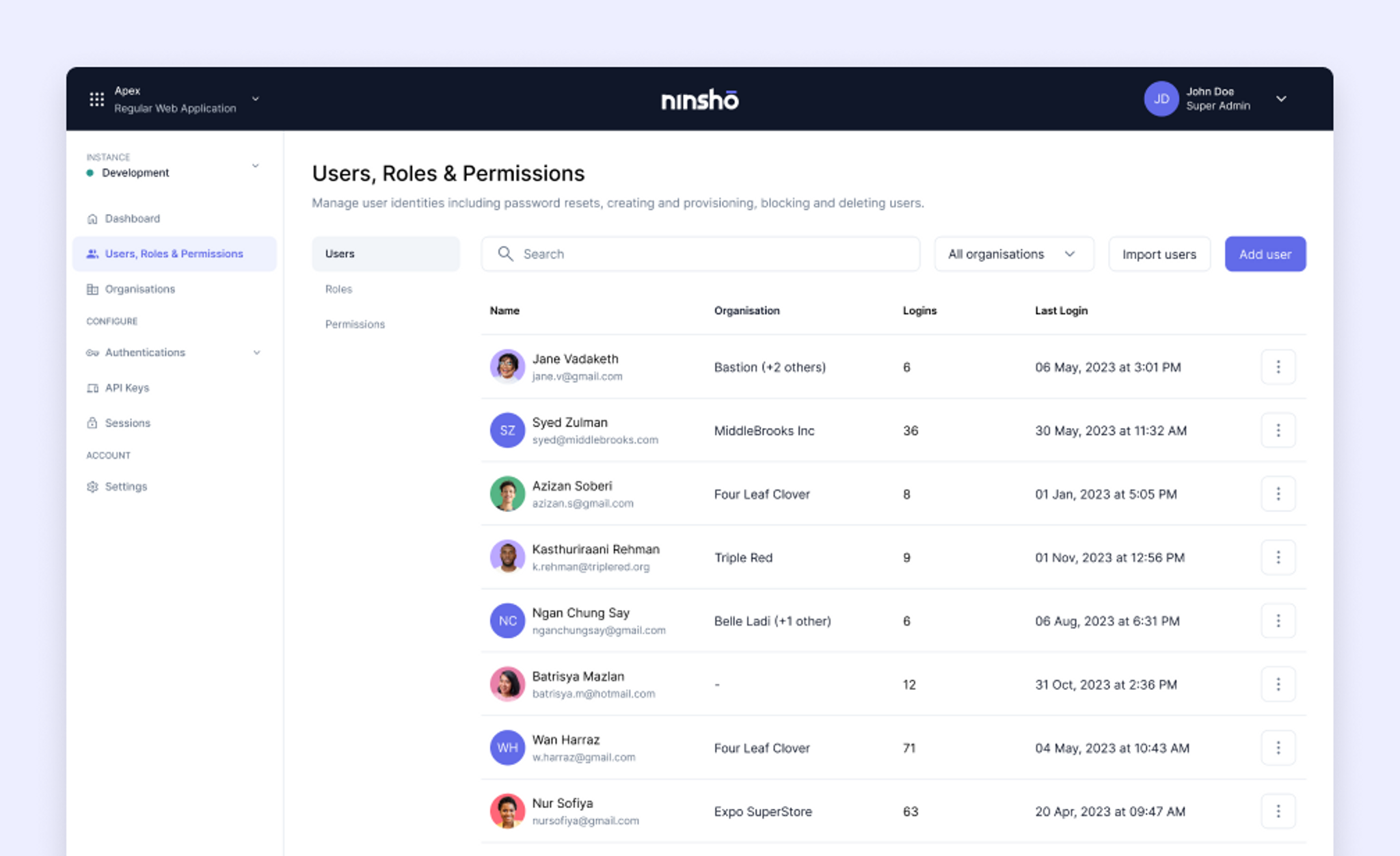Open three-dot menu for Jane Vadaketh
1400x856 pixels.
tap(1278, 367)
